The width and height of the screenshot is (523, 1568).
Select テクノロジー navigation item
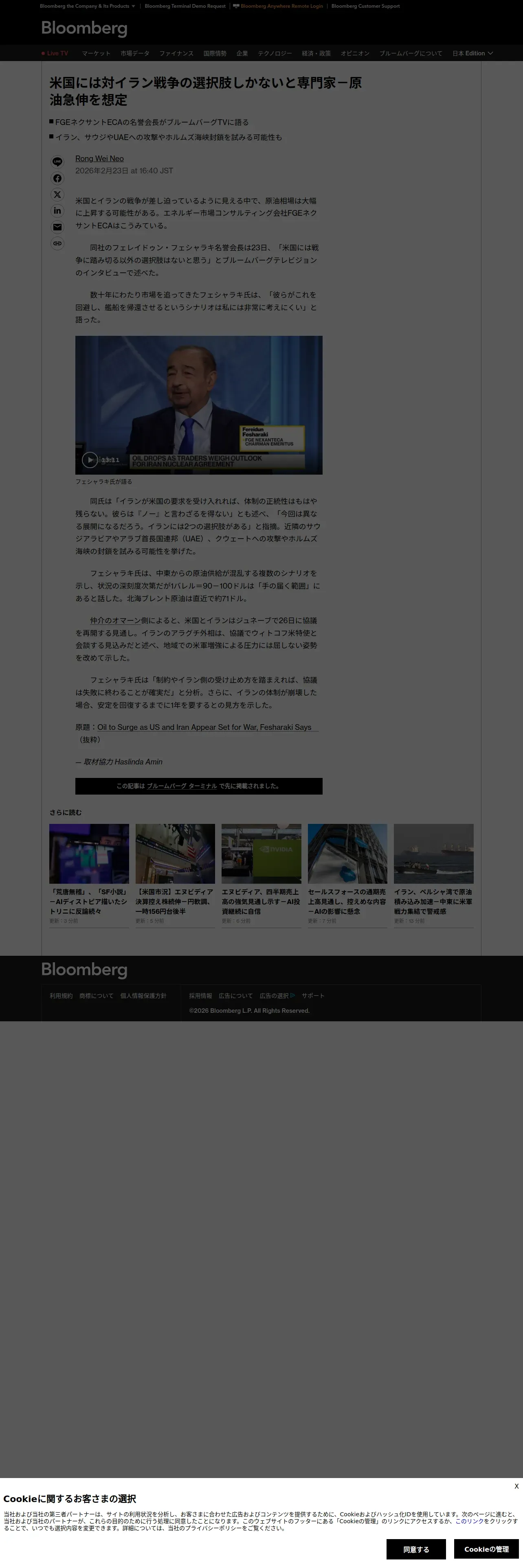(x=275, y=54)
